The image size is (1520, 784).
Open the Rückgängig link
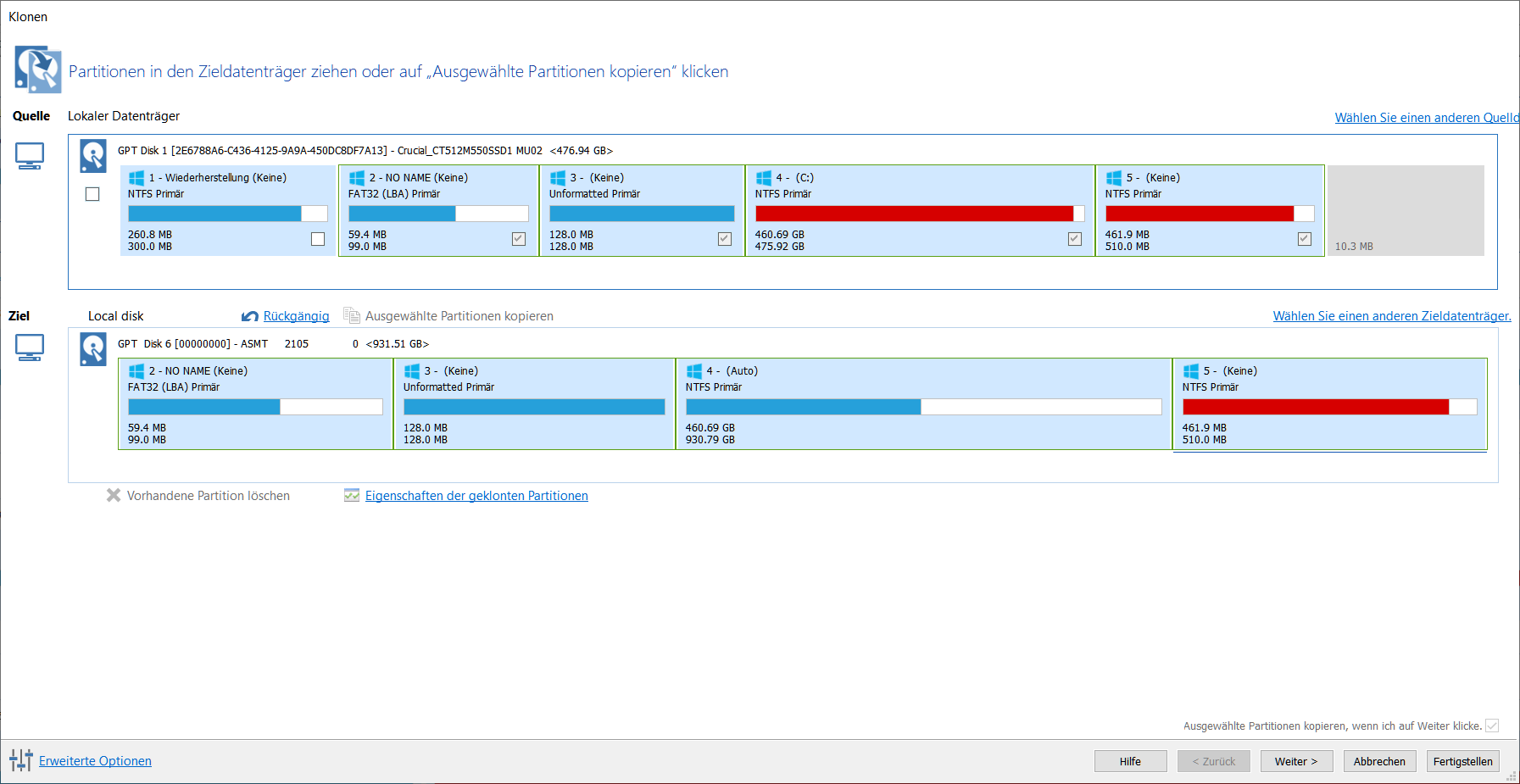296,316
